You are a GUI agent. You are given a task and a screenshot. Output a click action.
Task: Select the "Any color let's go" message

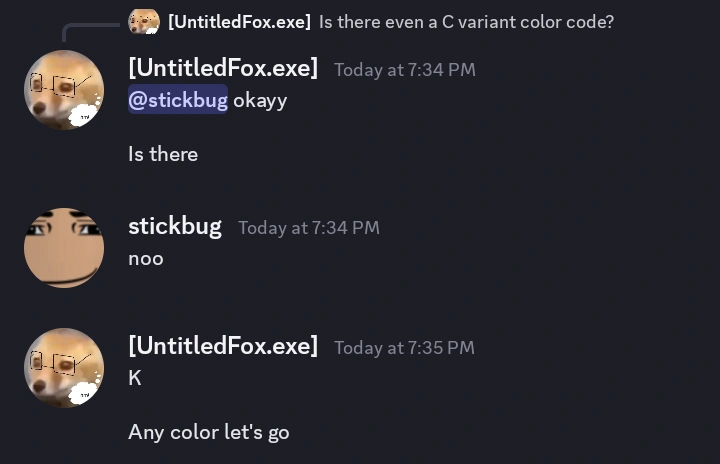pos(209,432)
